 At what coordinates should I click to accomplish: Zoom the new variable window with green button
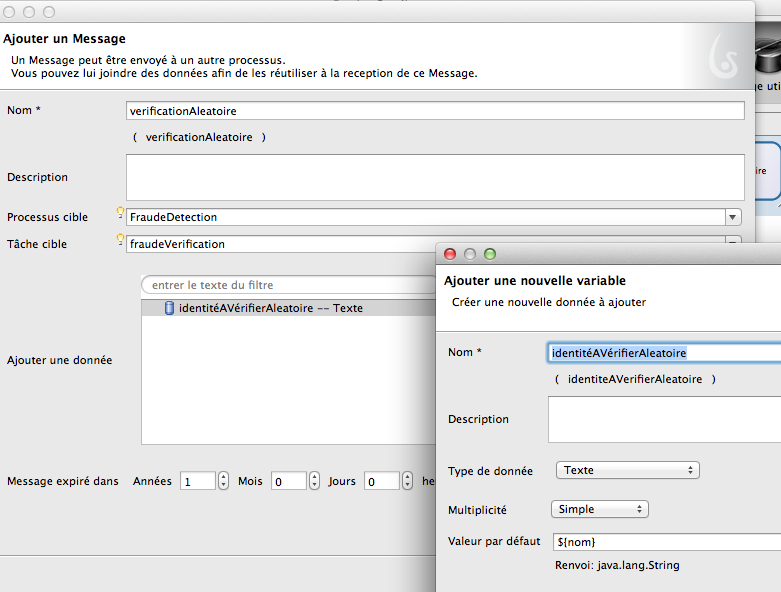click(x=490, y=254)
